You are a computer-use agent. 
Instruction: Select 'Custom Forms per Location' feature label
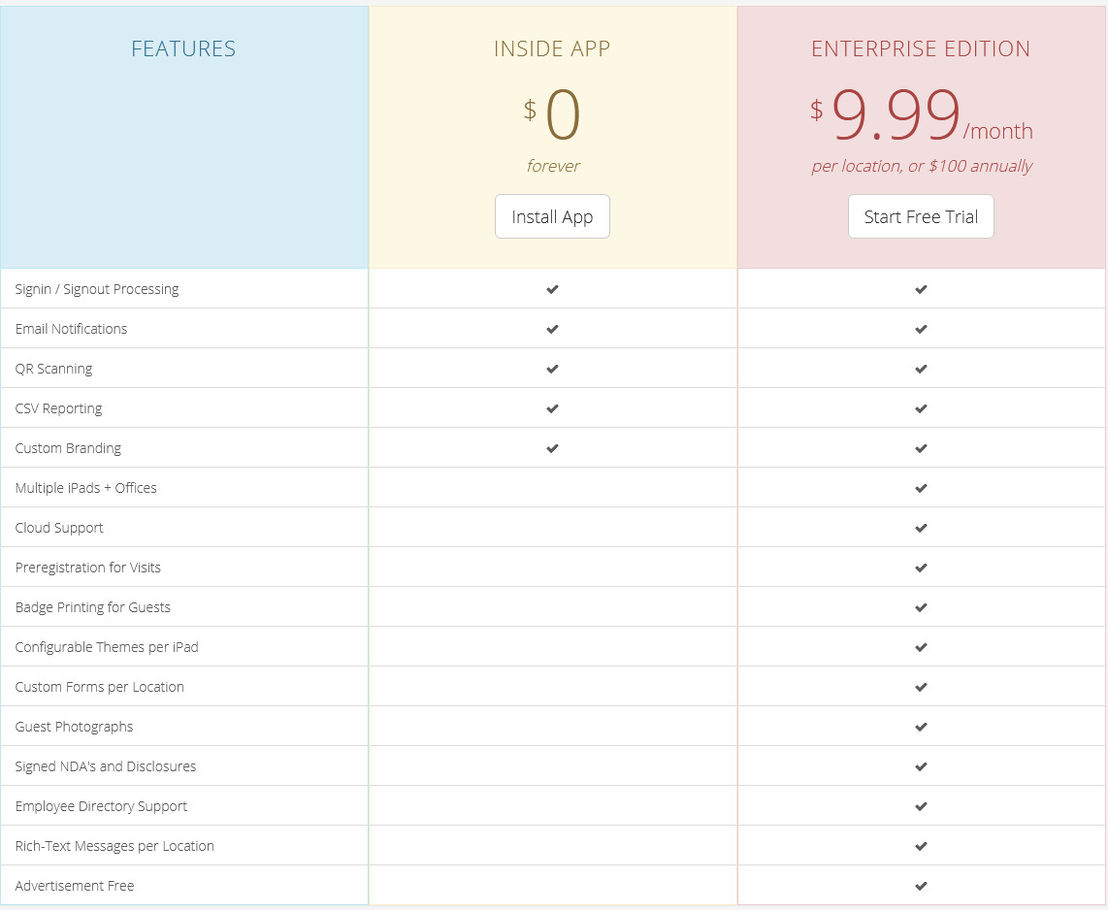[x=100, y=687]
